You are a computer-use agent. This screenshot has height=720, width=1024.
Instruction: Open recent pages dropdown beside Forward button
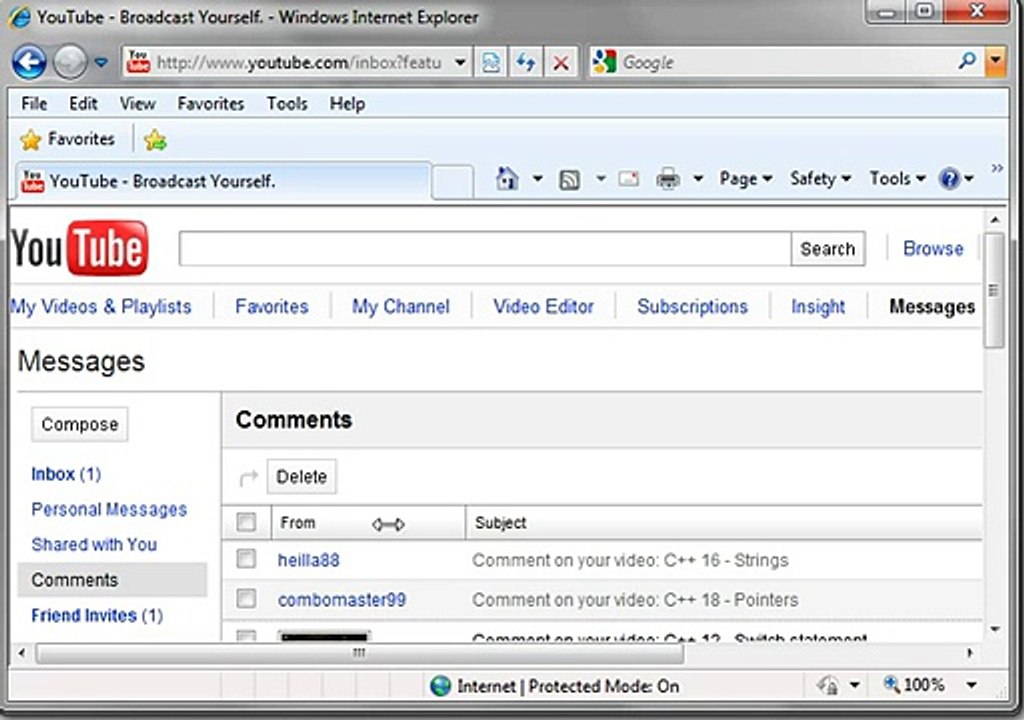pyautogui.click(x=101, y=63)
